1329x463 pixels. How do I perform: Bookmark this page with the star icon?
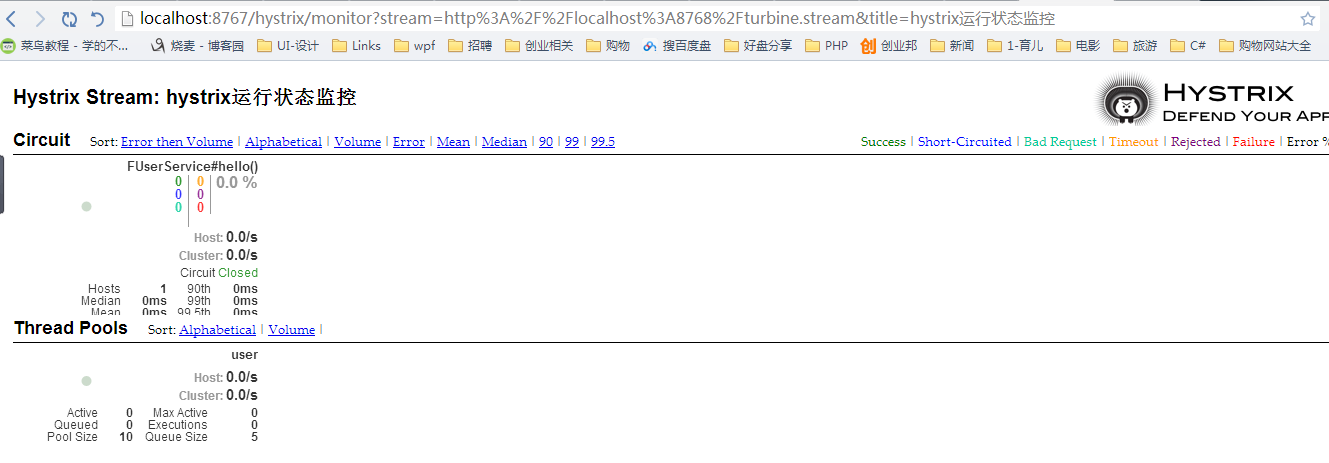click(x=1307, y=19)
